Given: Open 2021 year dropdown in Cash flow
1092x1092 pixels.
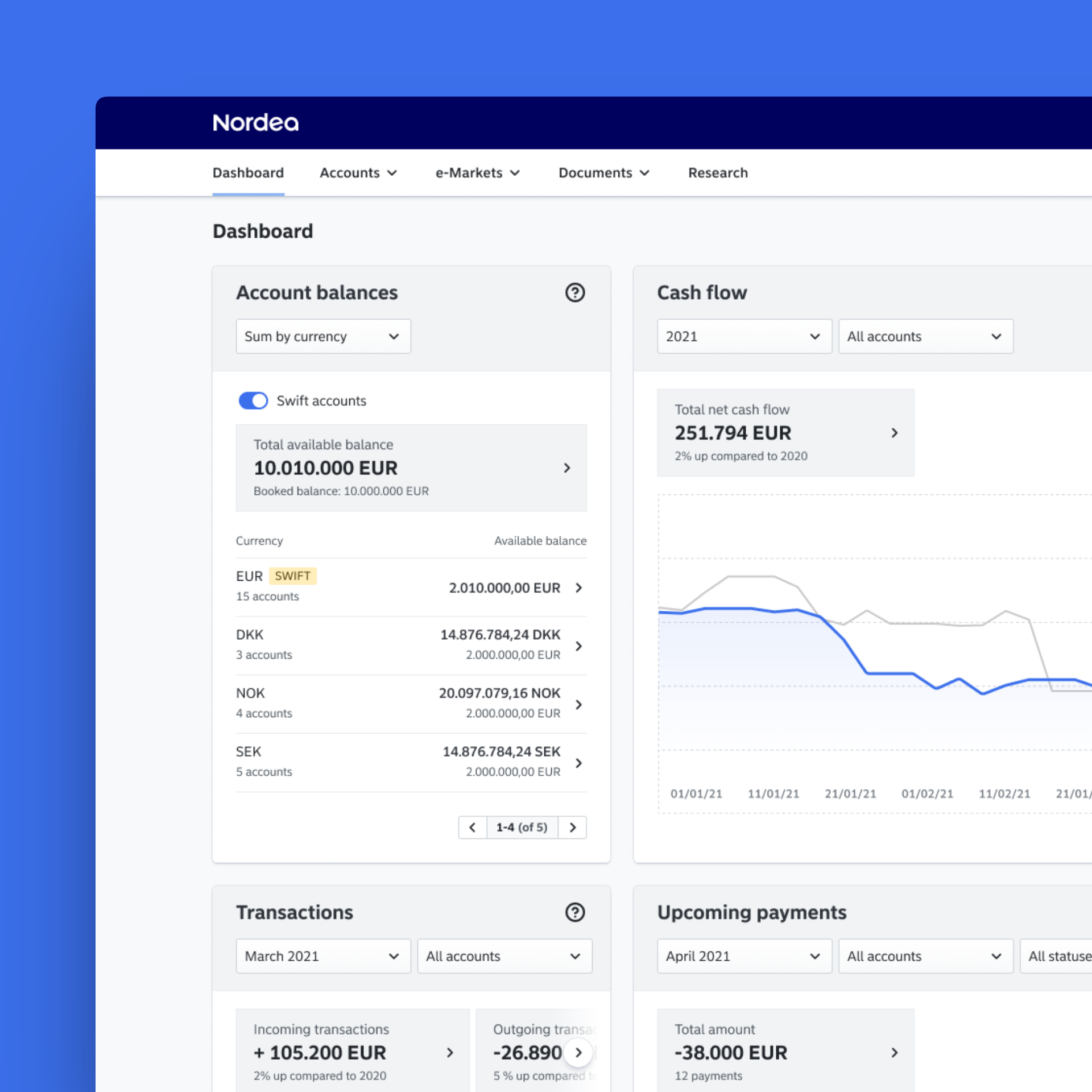Looking at the screenshot, I should click(744, 336).
